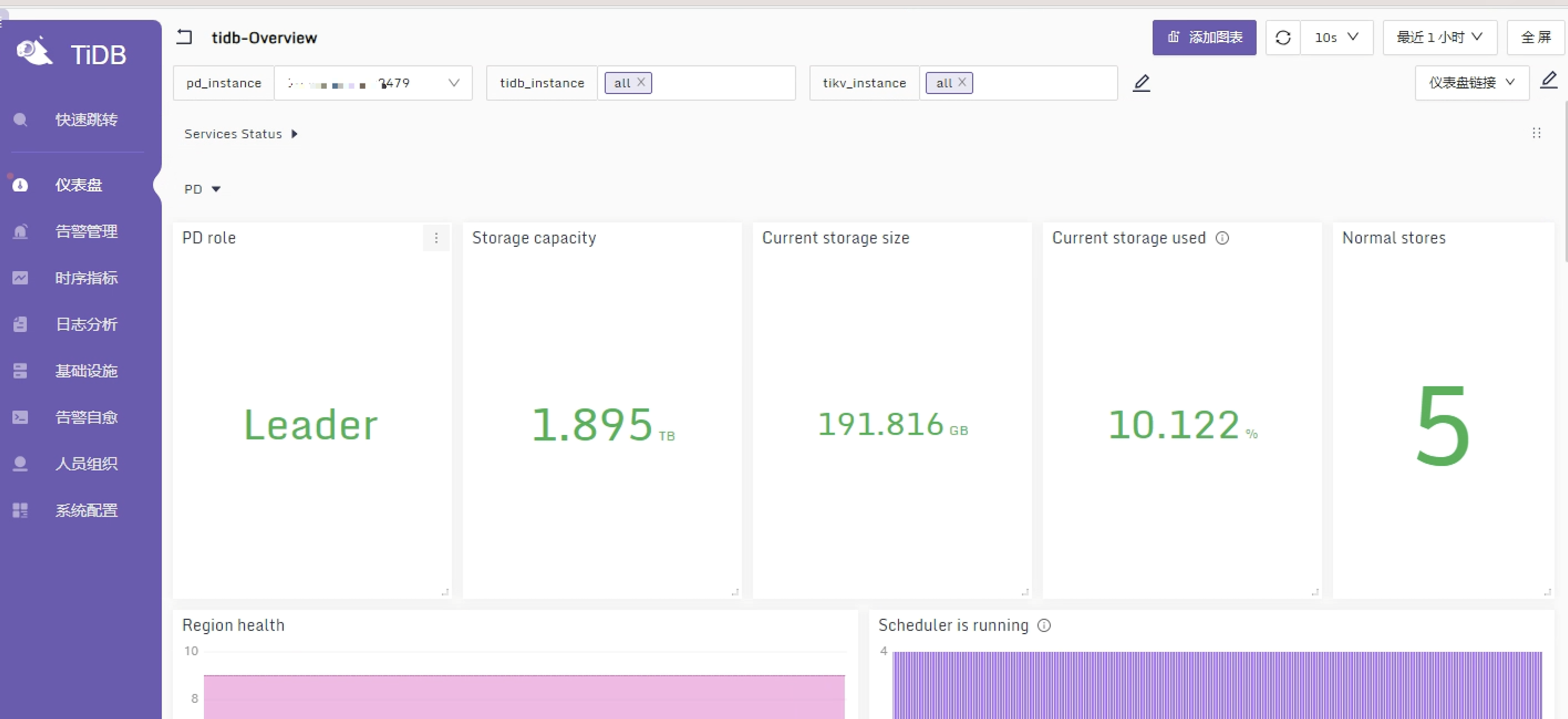Image resolution: width=1568 pixels, height=719 pixels.
Task: Remove the 'all' tag from tikv_instance
Action: [962, 82]
